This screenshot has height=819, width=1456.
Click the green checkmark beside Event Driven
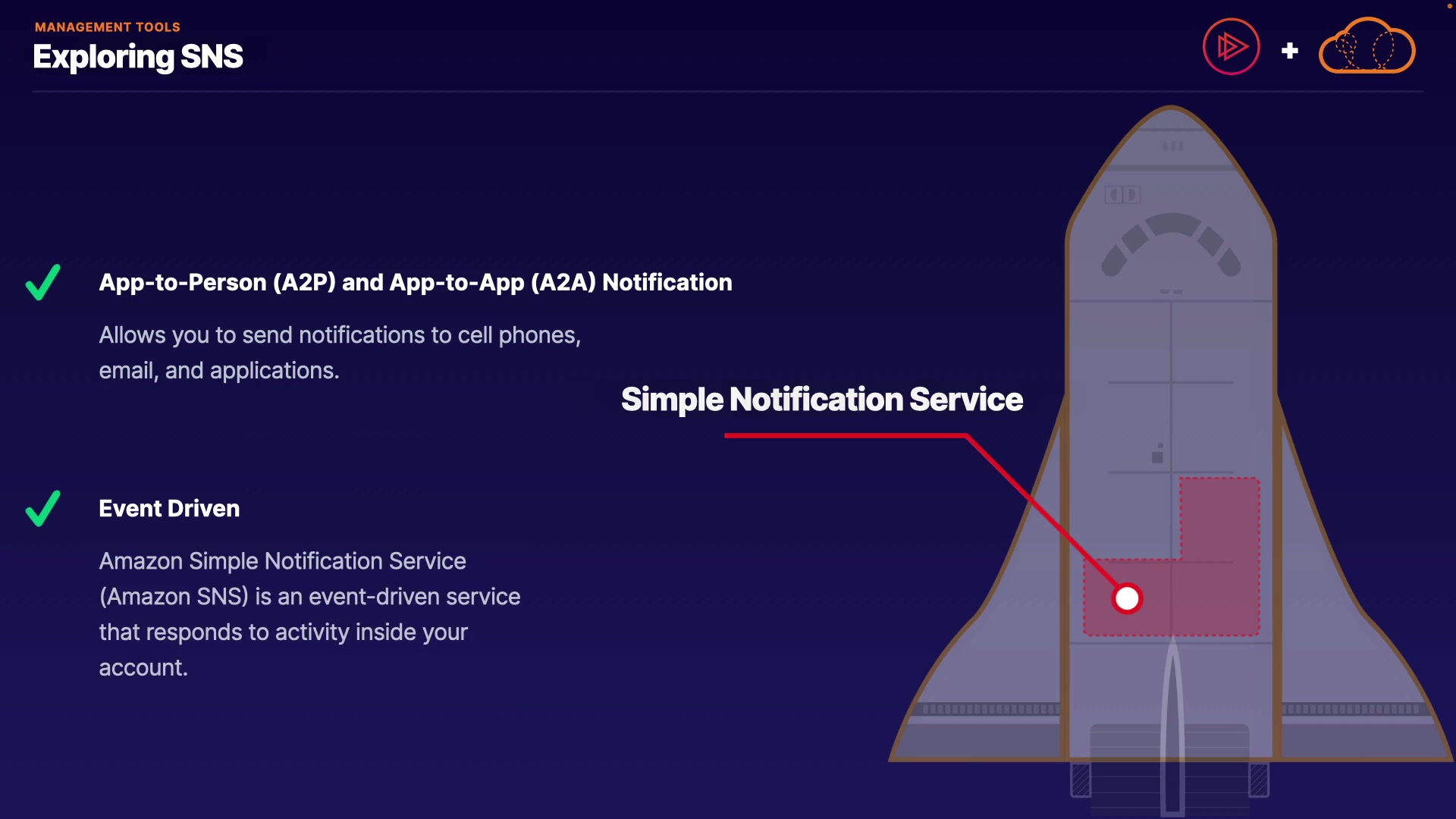42,508
